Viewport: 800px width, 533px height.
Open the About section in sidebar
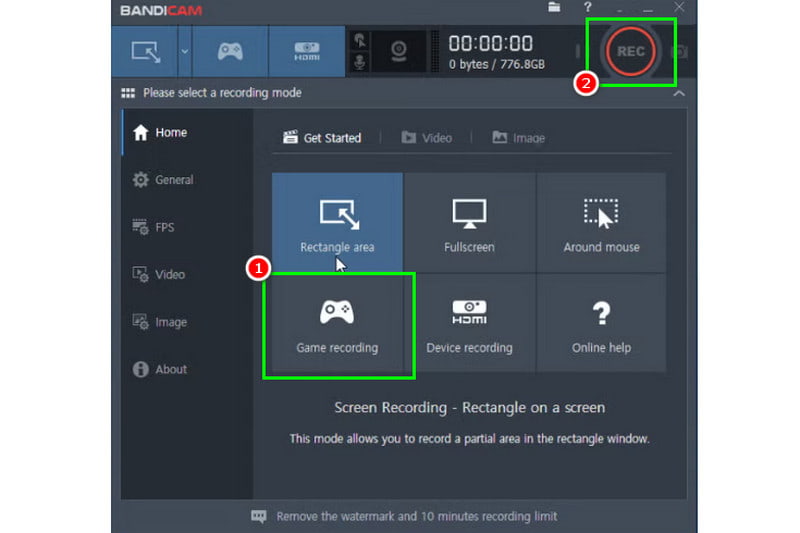(186, 369)
